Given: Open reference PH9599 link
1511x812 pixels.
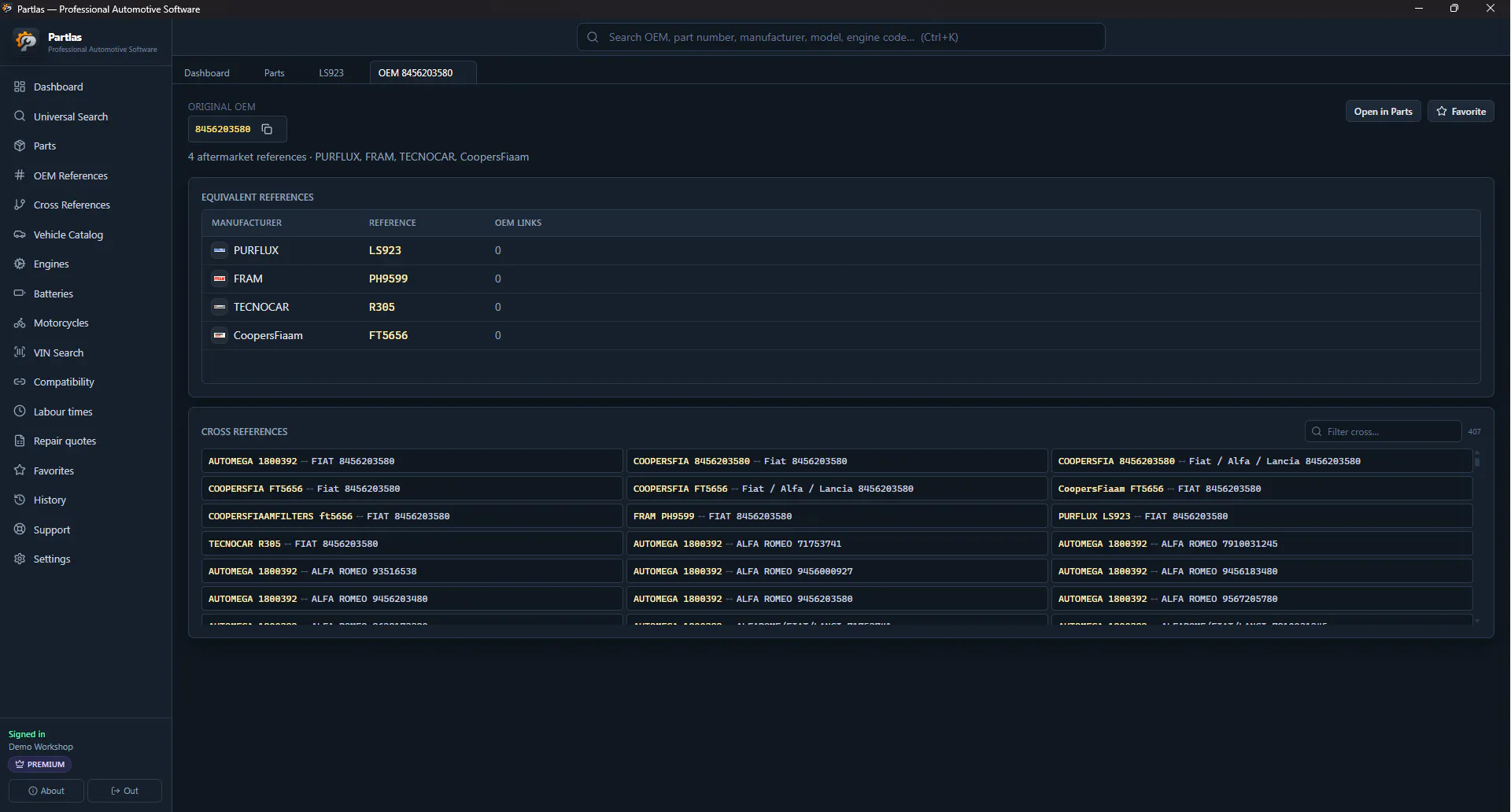Looking at the screenshot, I should (x=388, y=279).
